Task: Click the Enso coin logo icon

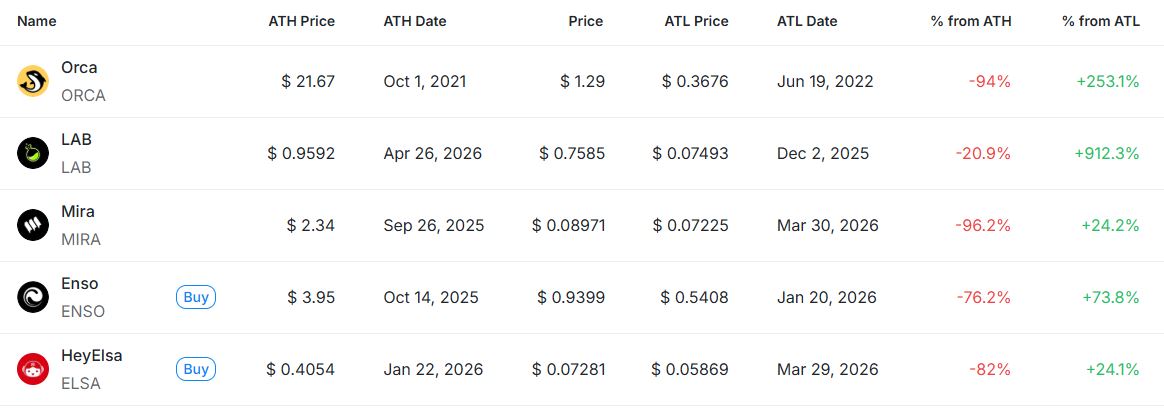Action: (x=33, y=297)
